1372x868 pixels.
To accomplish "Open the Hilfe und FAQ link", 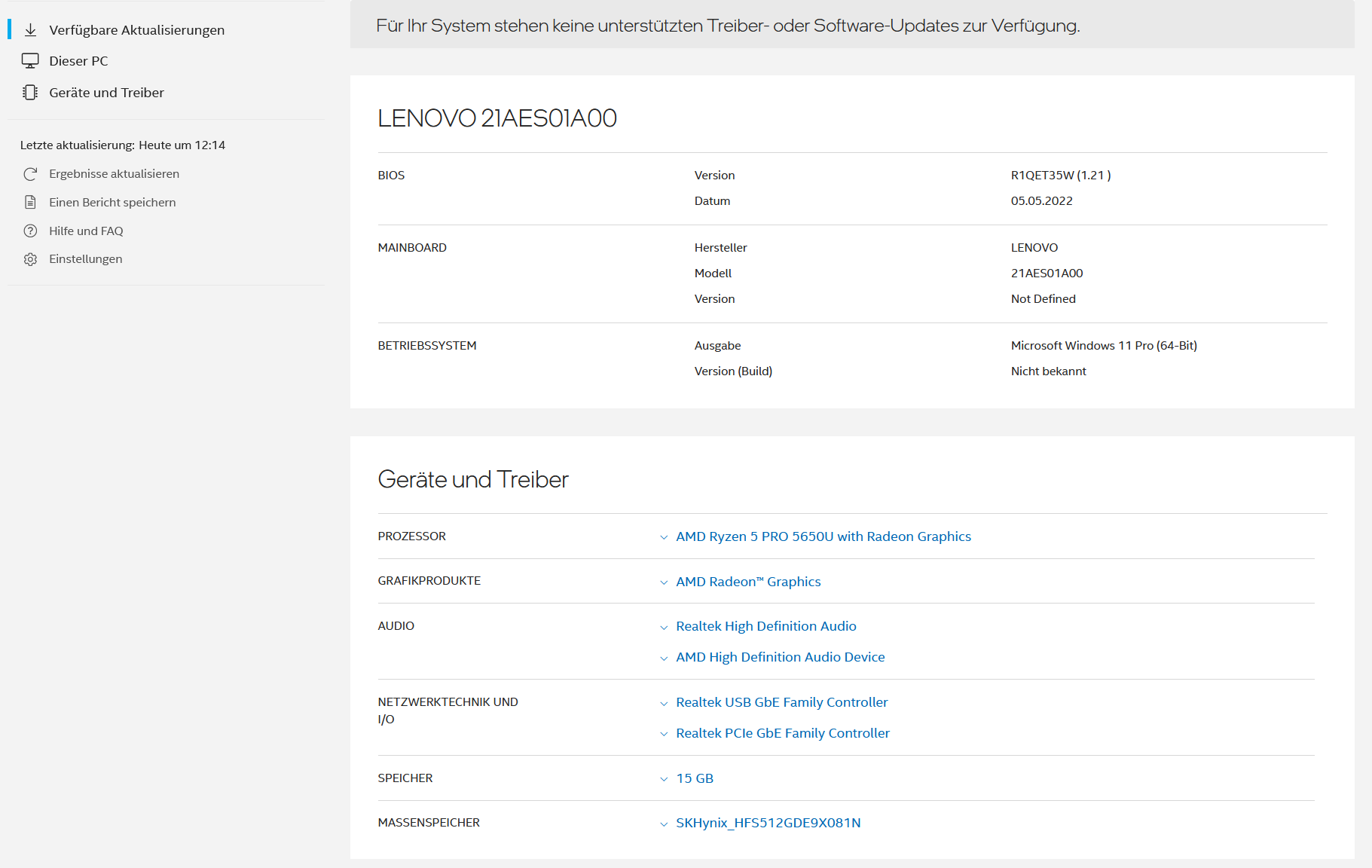I will click(x=86, y=231).
